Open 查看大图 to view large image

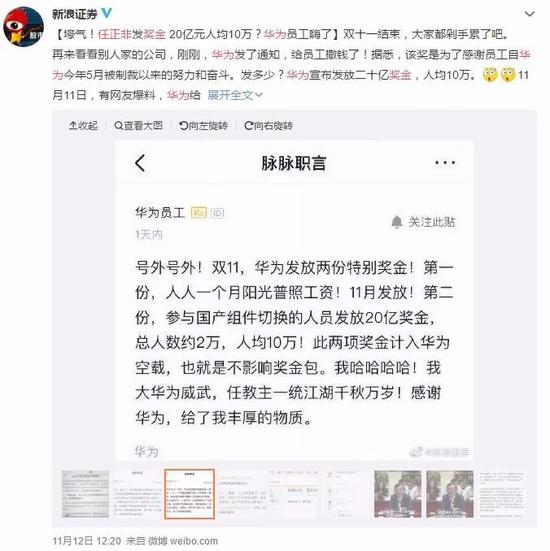(x=138, y=125)
